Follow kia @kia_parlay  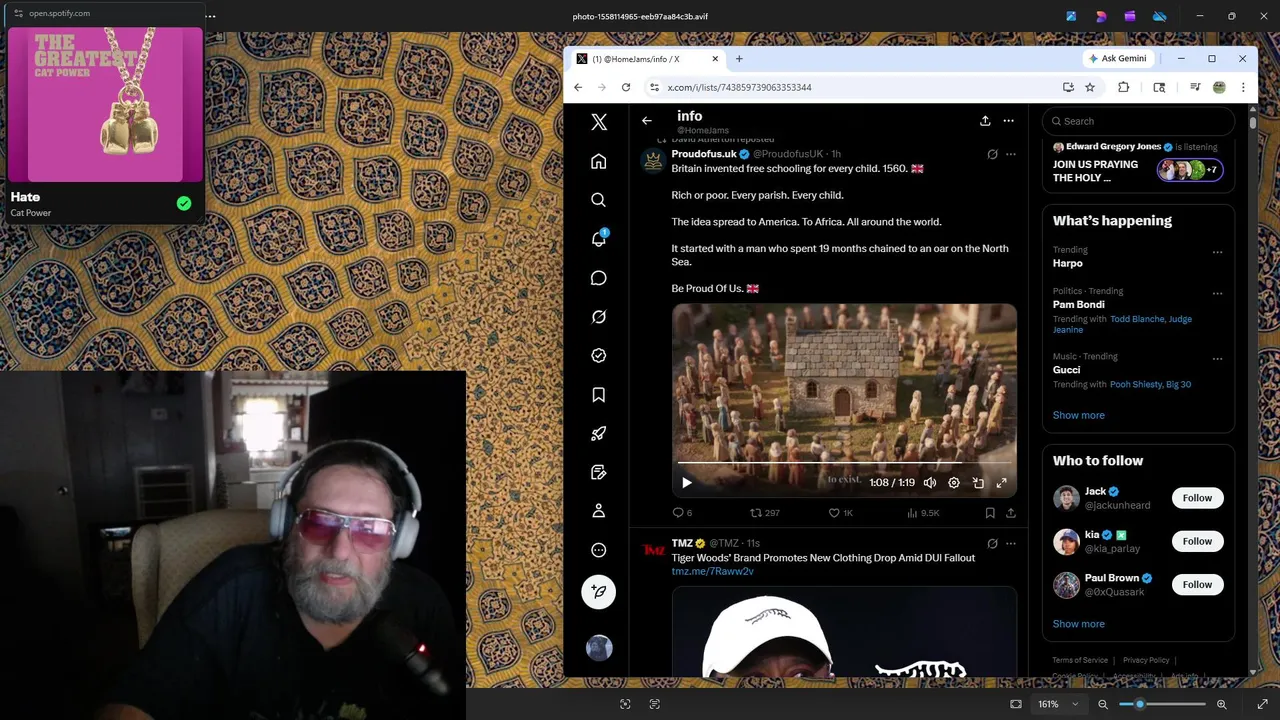click(1197, 541)
